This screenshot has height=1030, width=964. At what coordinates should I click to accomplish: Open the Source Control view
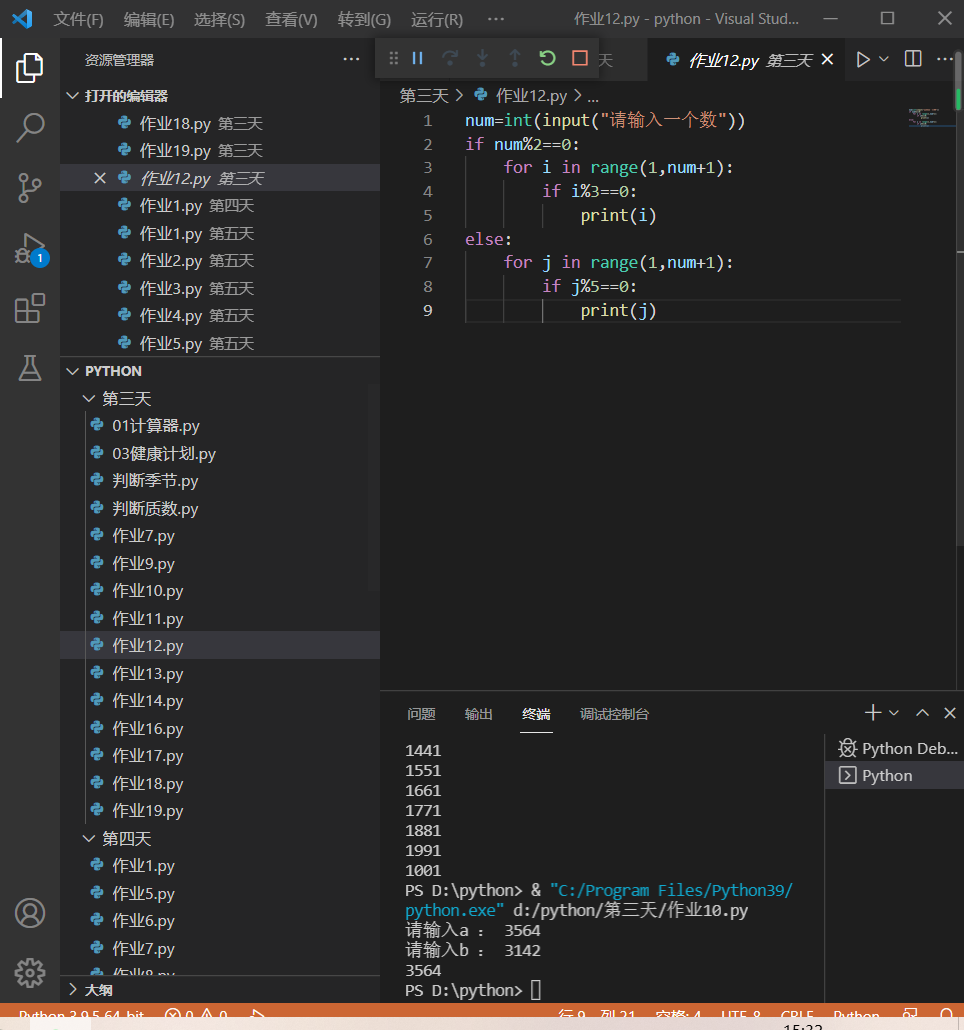(x=30, y=188)
